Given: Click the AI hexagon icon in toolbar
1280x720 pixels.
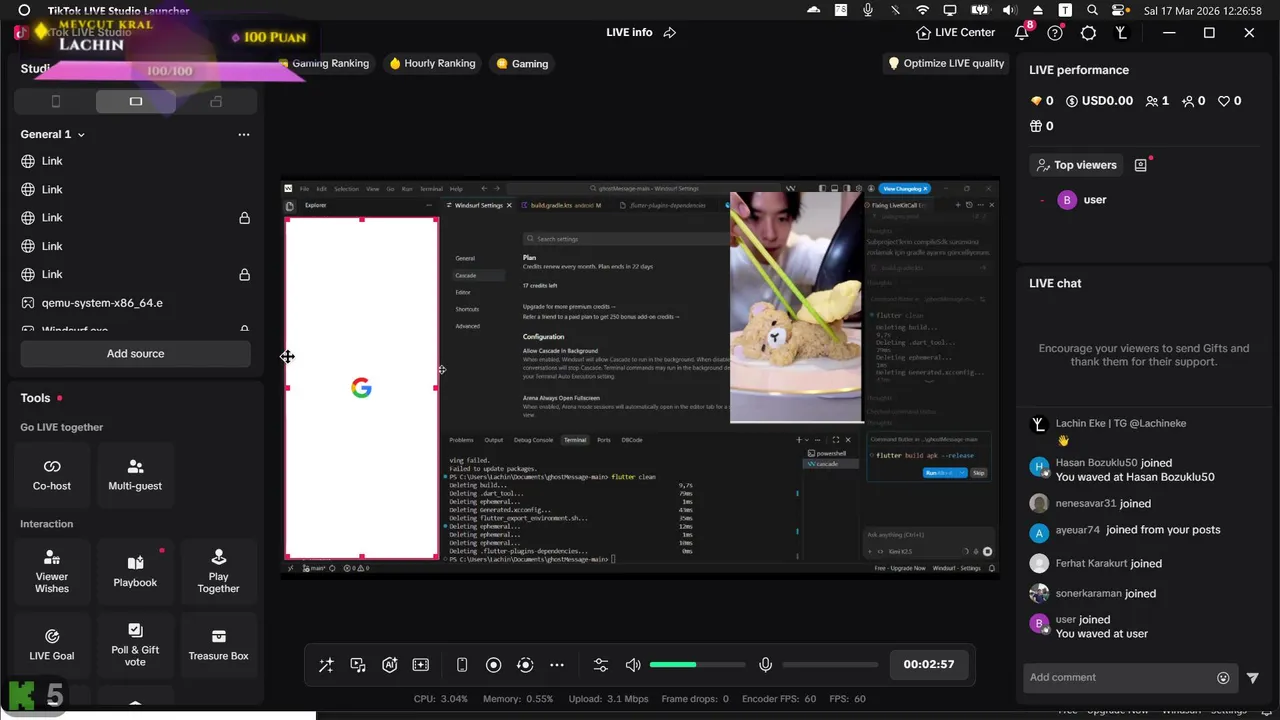Looking at the screenshot, I should click(390, 665).
